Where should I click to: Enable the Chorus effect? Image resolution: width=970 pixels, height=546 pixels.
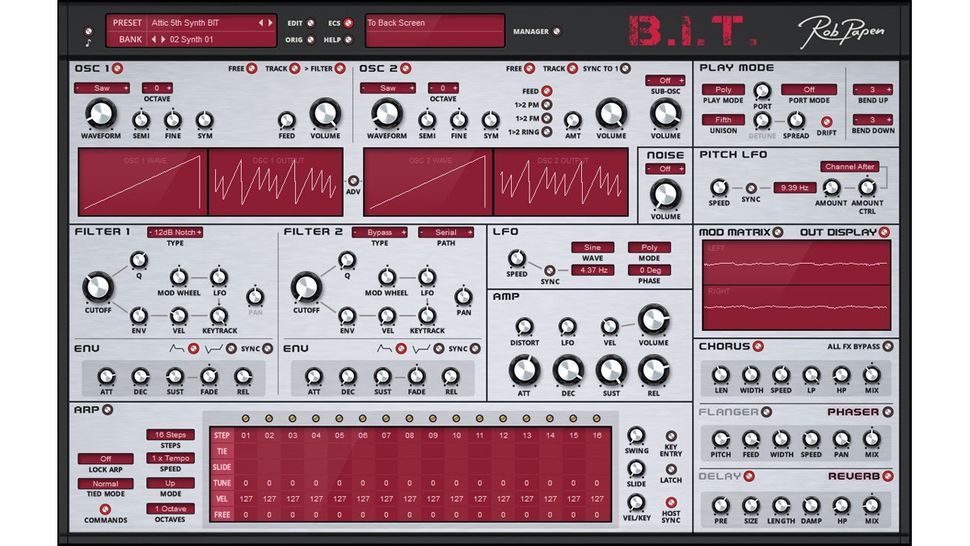tap(758, 346)
